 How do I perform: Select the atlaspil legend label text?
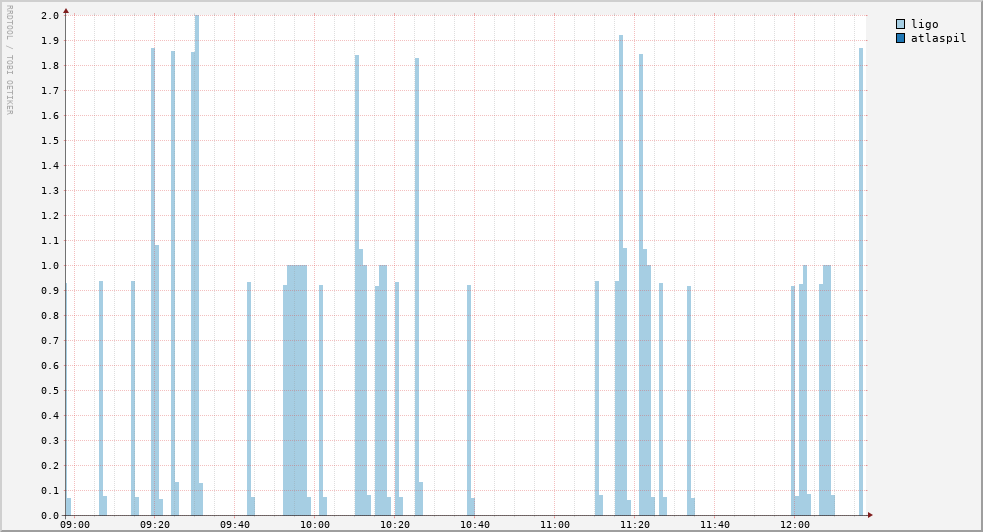click(x=938, y=38)
